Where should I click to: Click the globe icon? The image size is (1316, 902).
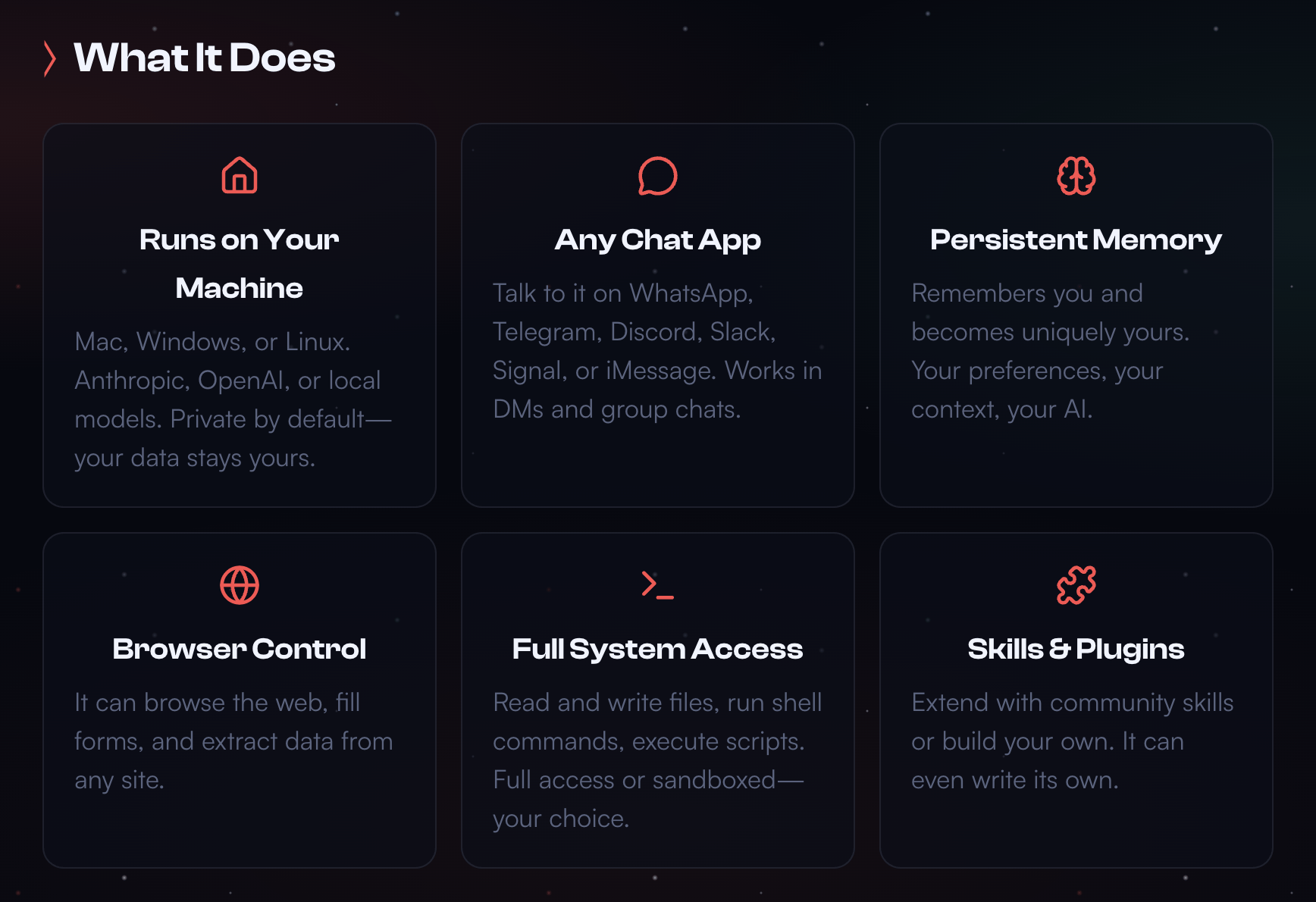[240, 585]
